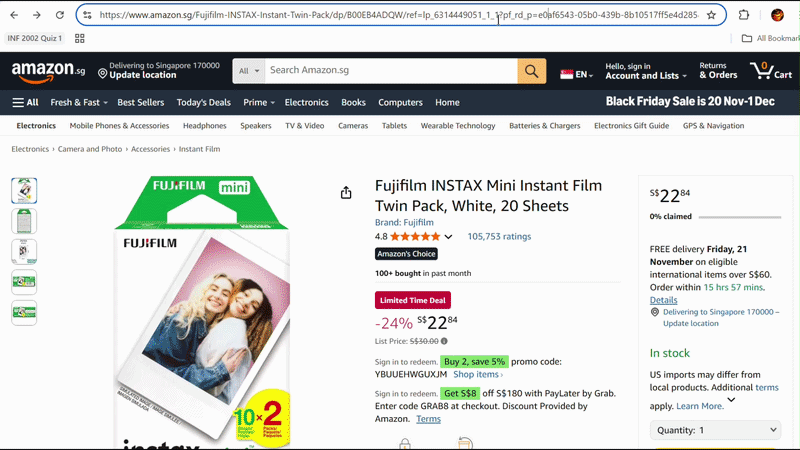Reload the current page
Viewport: 800px width, 450px height.
click(x=60, y=15)
